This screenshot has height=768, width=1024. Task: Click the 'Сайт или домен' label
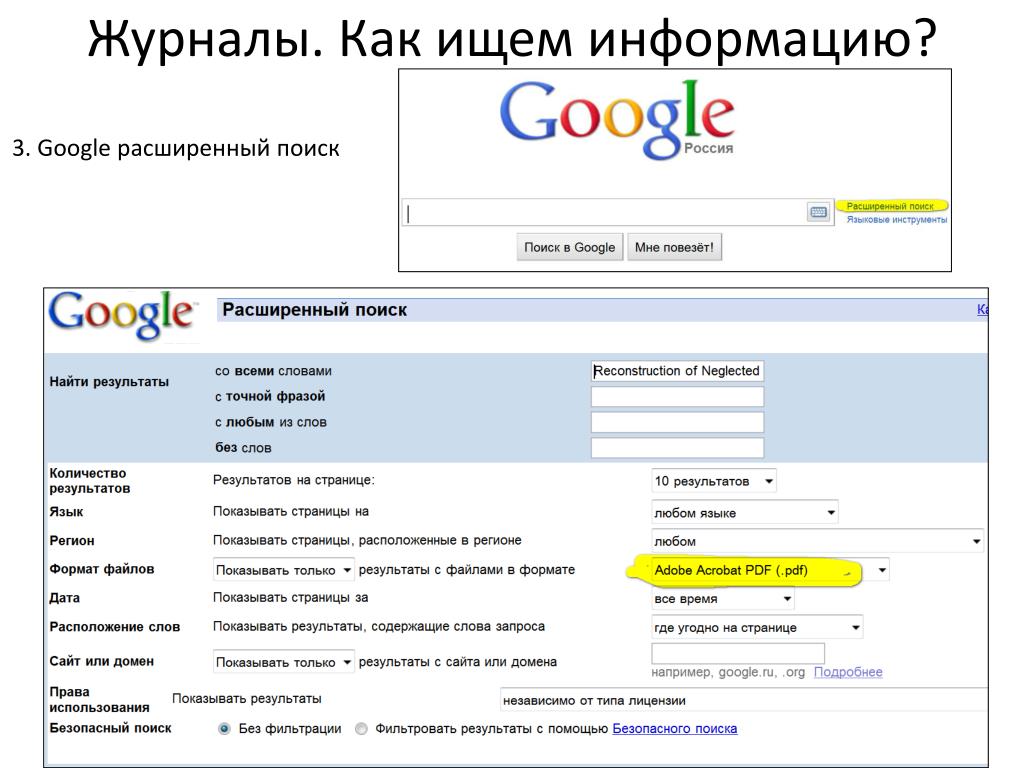click(x=101, y=661)
